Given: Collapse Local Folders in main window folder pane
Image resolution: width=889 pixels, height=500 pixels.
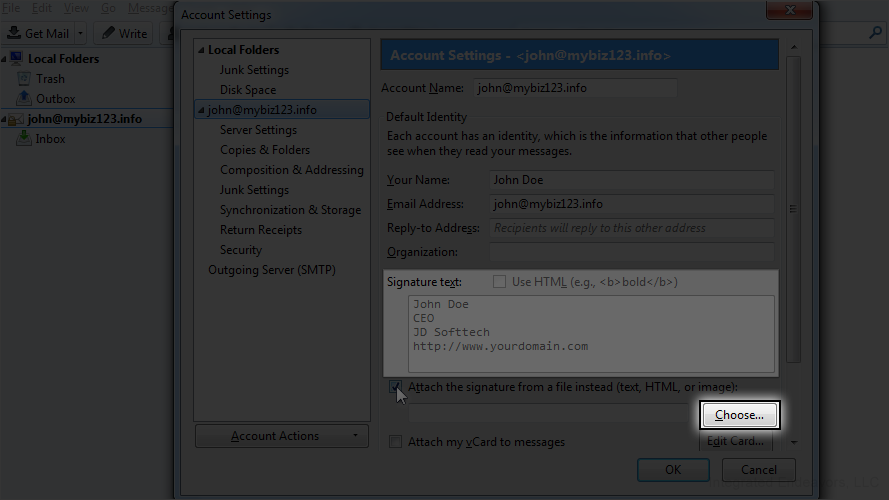Looking at the screenshot, I should click(x=4, y=59).
